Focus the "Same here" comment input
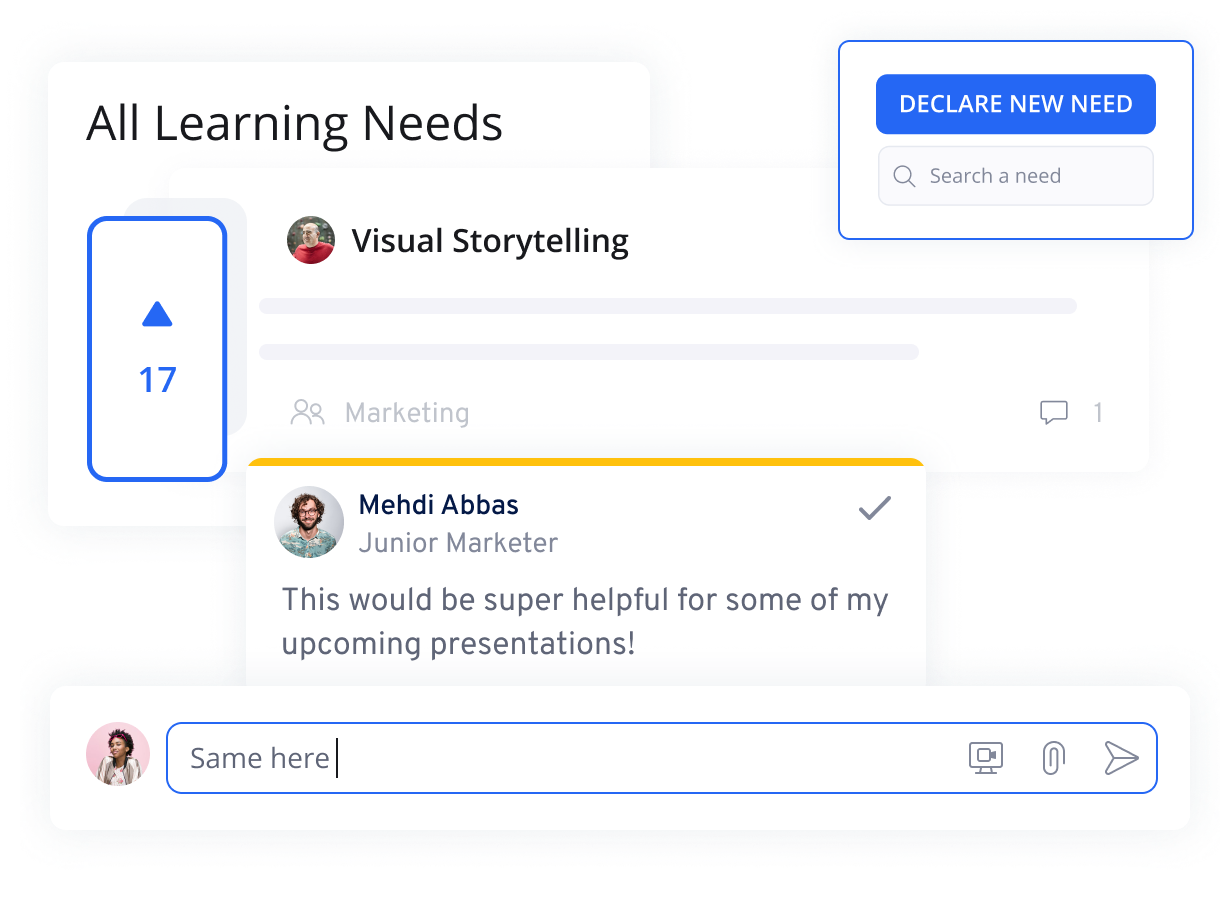Image resolution: width=1220 pixels, height=900 pixels. pyautogui.click(x=560, y=758)
